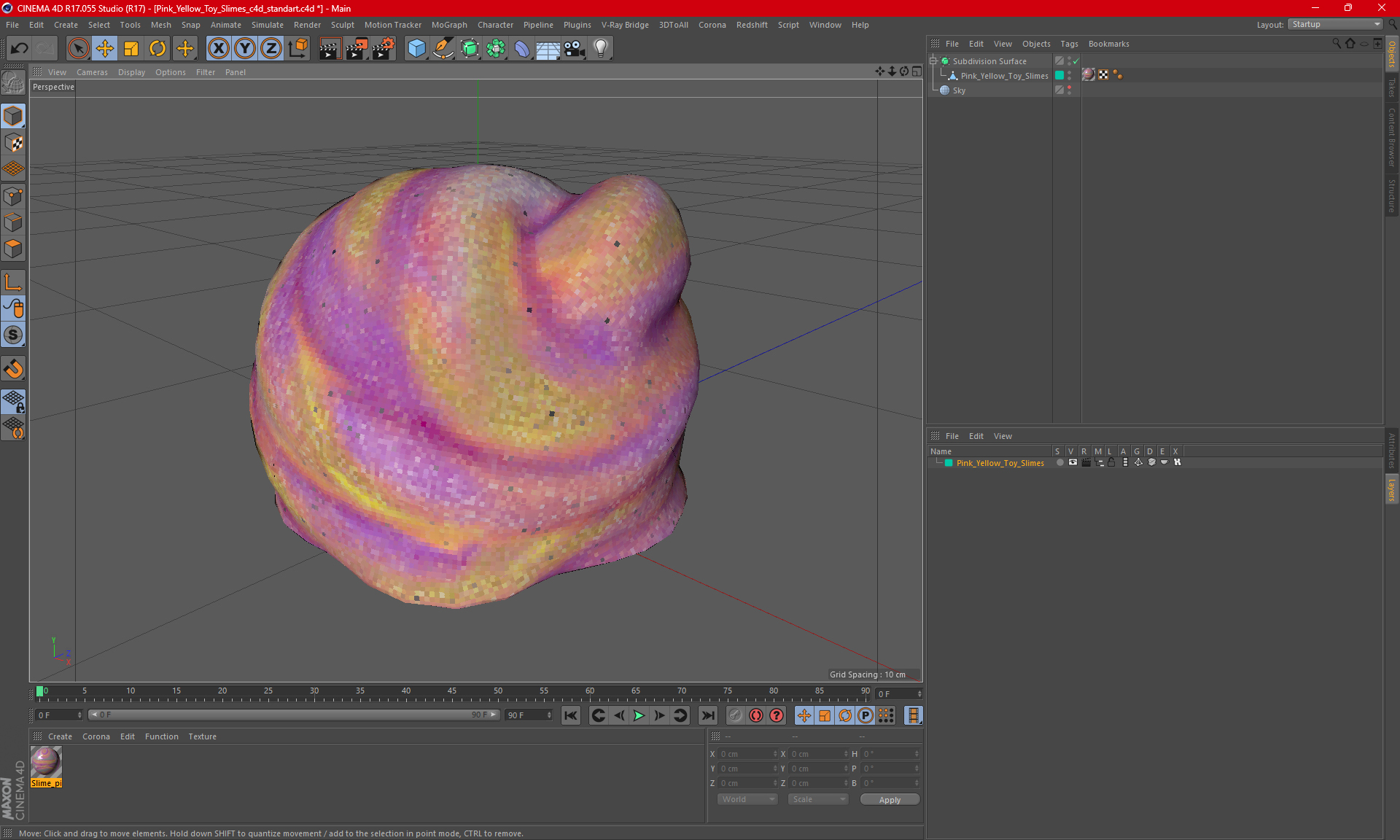The height and width of the screenshot is (840, 1400).
Task: Activate the Move tool
Action: 105,48
